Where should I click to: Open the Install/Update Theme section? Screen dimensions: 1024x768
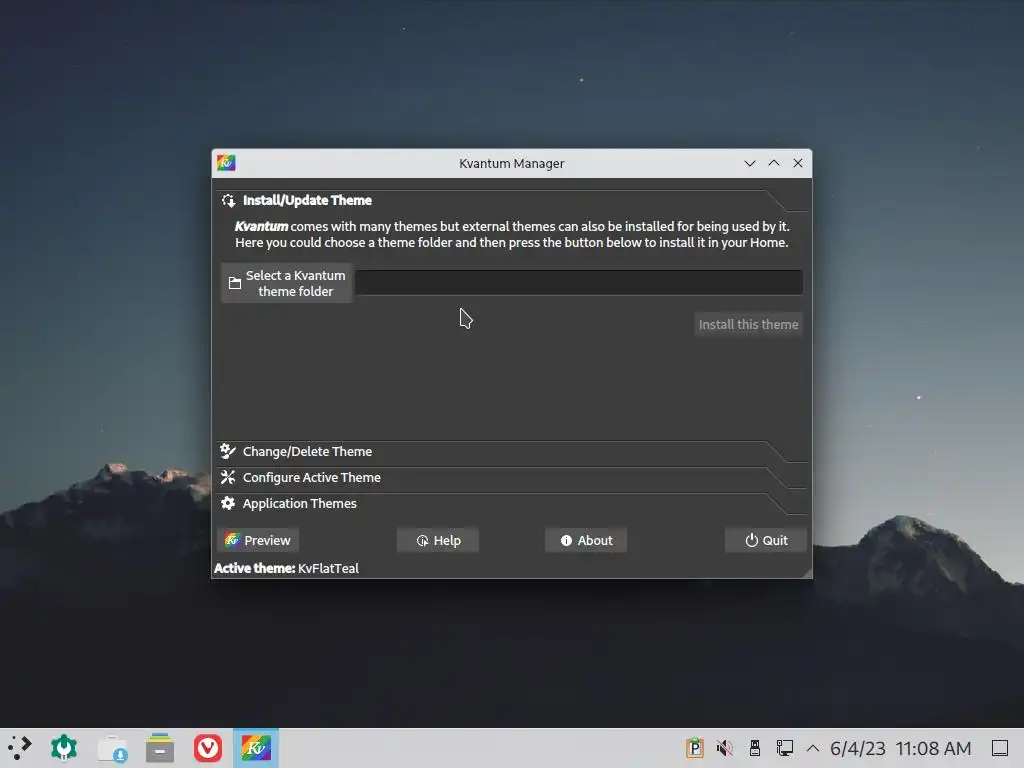point(511,200)
